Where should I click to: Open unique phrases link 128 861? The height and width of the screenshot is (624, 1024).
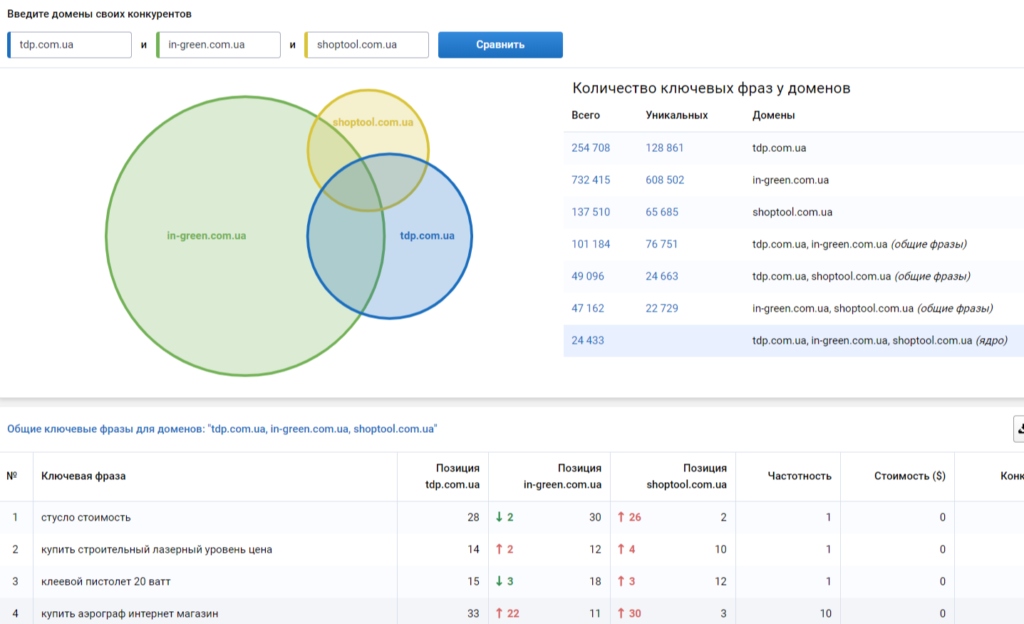[665, 148]
